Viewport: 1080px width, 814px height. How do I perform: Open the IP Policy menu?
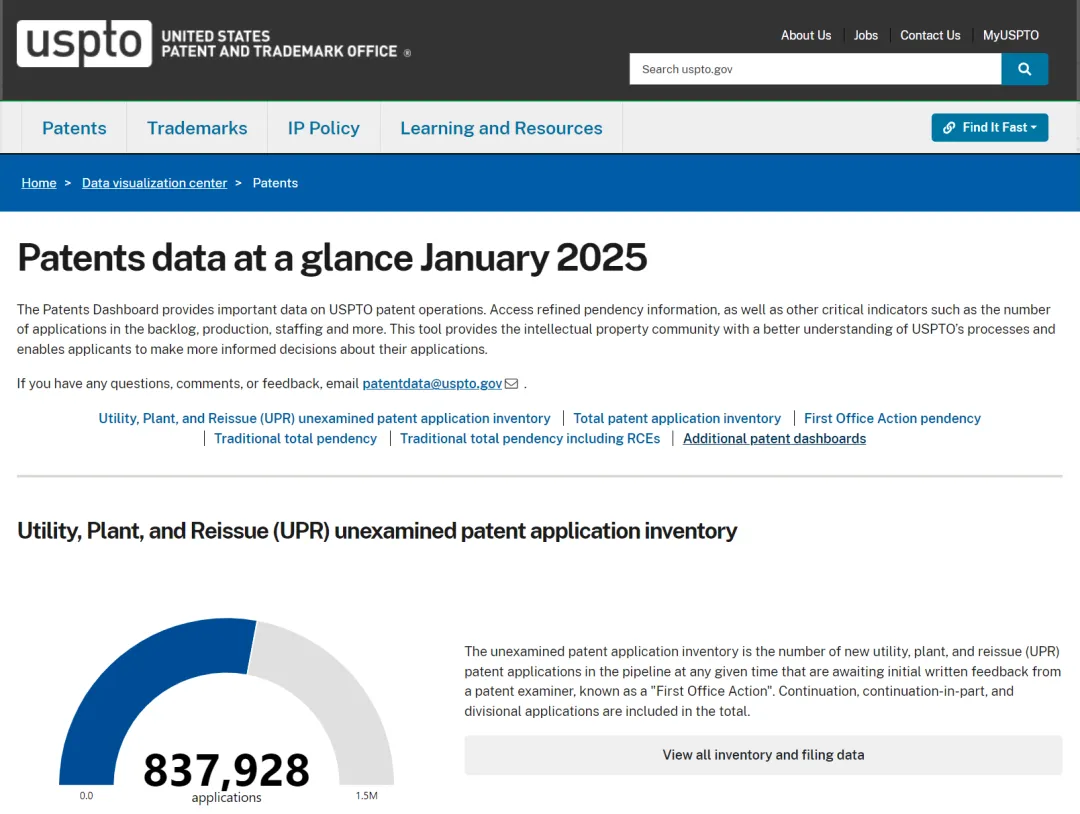(x=324, y=128)
